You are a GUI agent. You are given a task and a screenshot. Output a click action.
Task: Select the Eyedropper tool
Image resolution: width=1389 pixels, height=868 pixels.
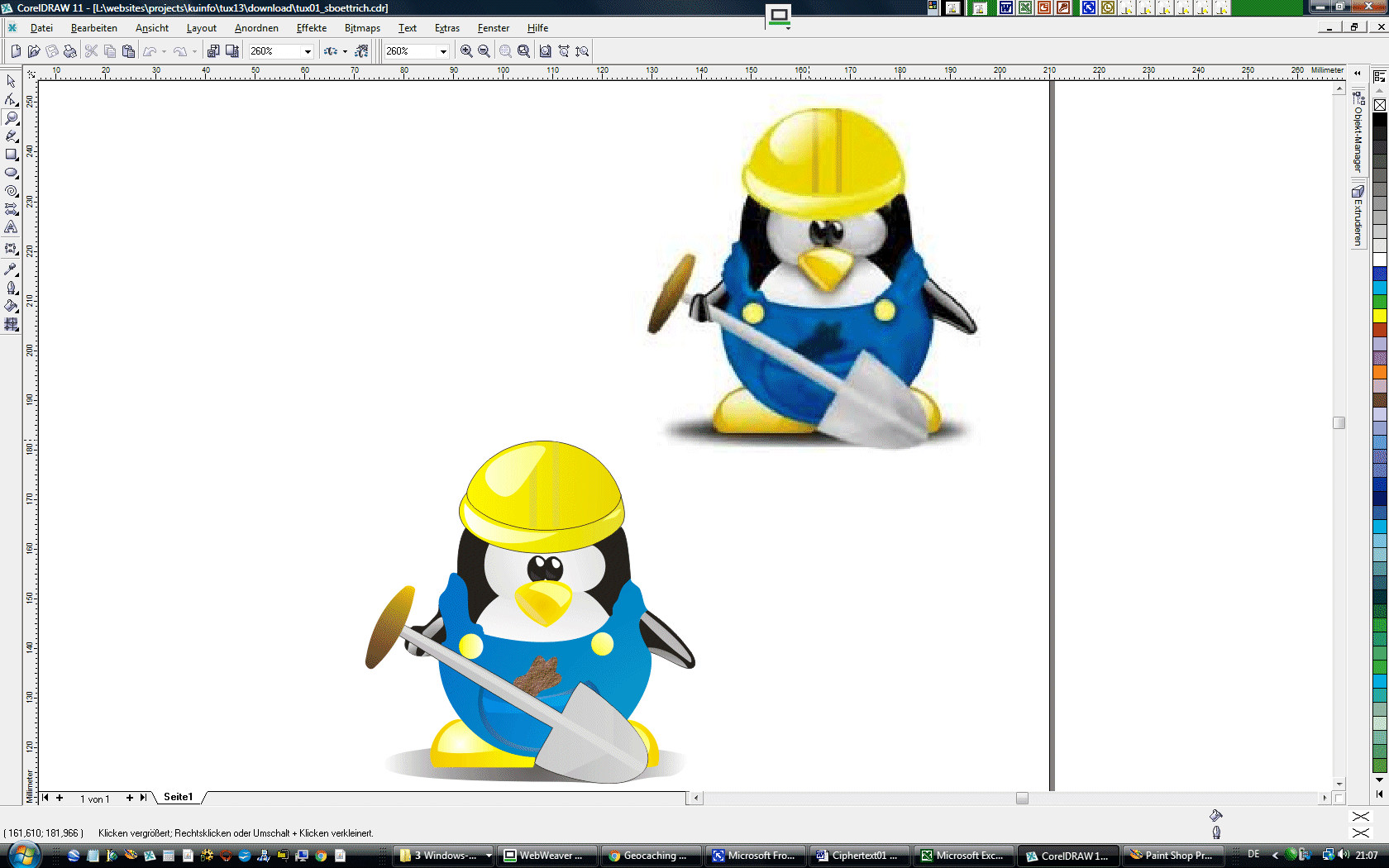[11, 269]
